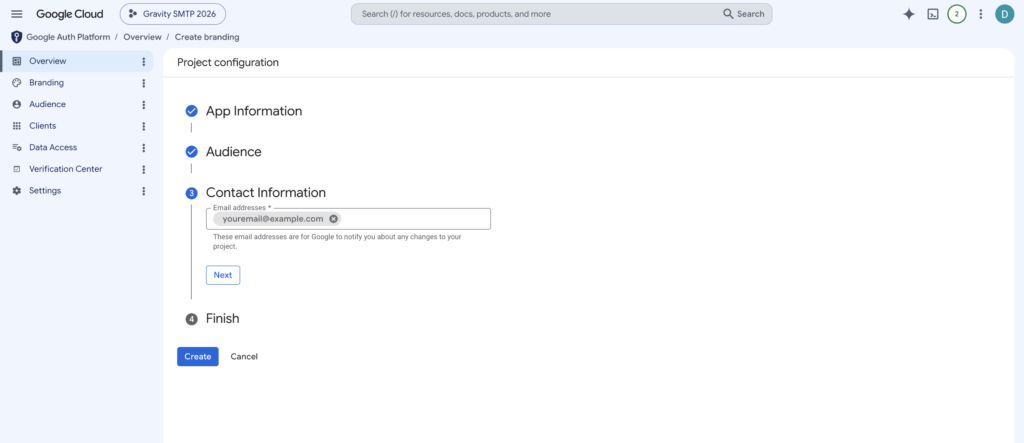Click the Audience person icon
The image size is (1024, 443).
17,105
